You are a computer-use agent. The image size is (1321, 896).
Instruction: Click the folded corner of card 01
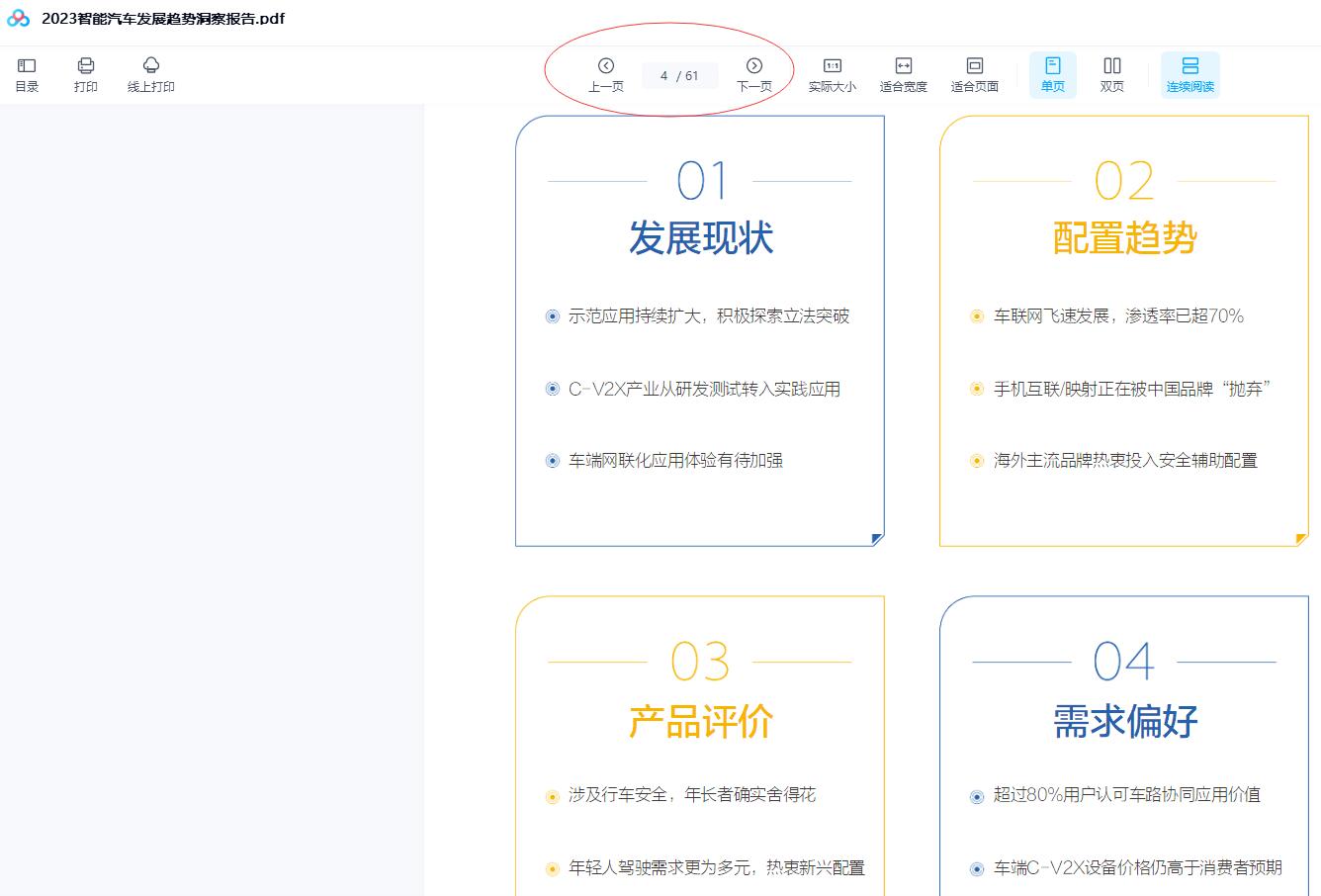pos(876,539)
